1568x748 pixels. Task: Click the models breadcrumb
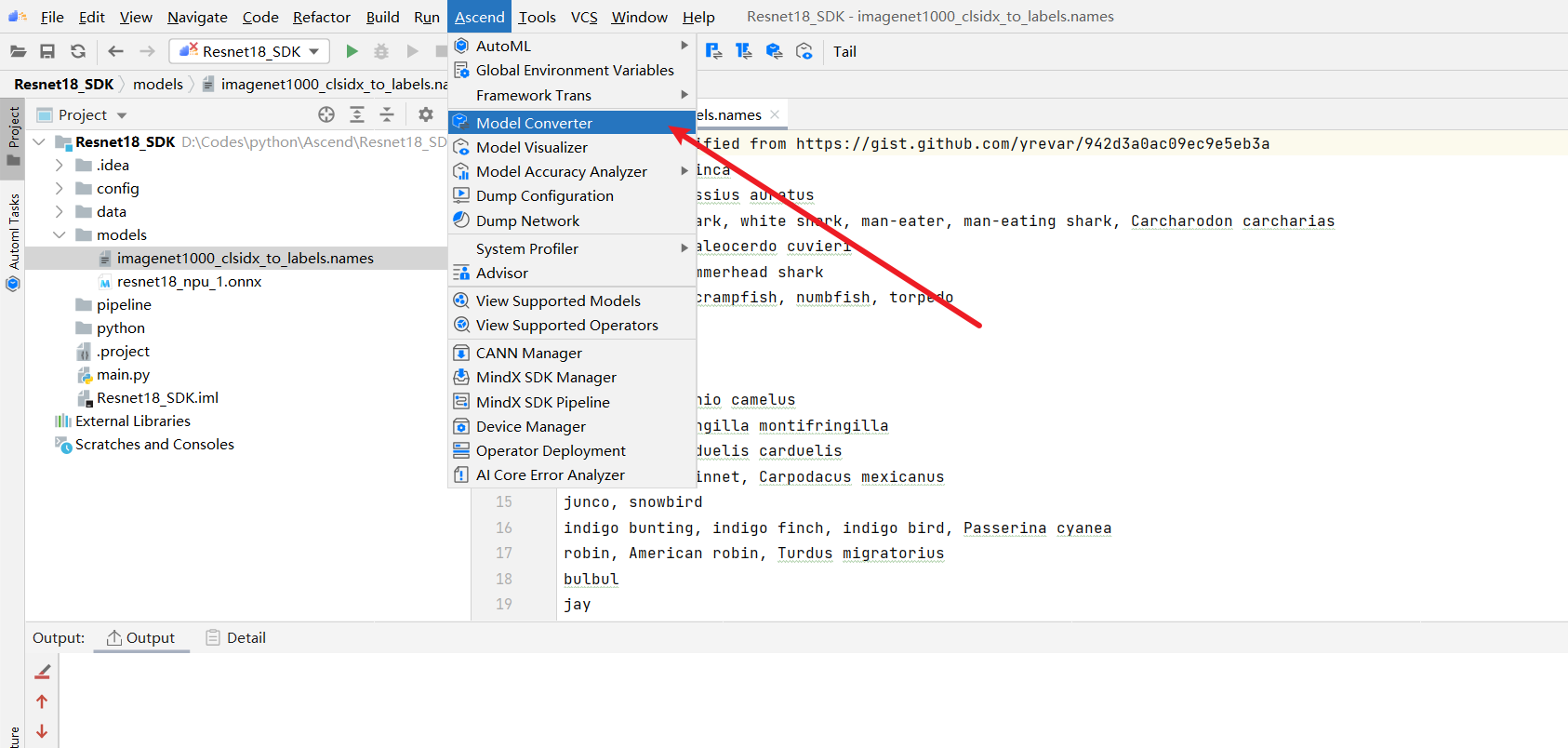[158, 84]
